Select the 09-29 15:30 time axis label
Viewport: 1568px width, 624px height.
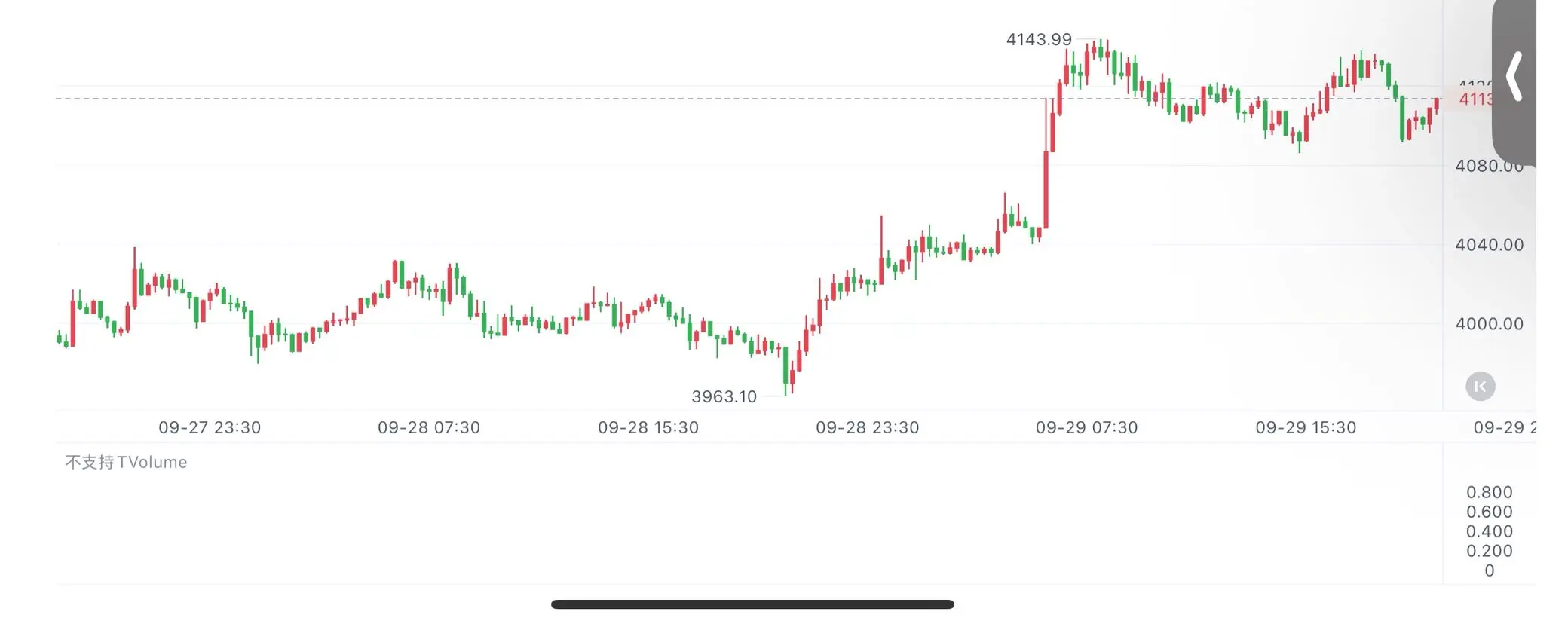pos(1306,427)
